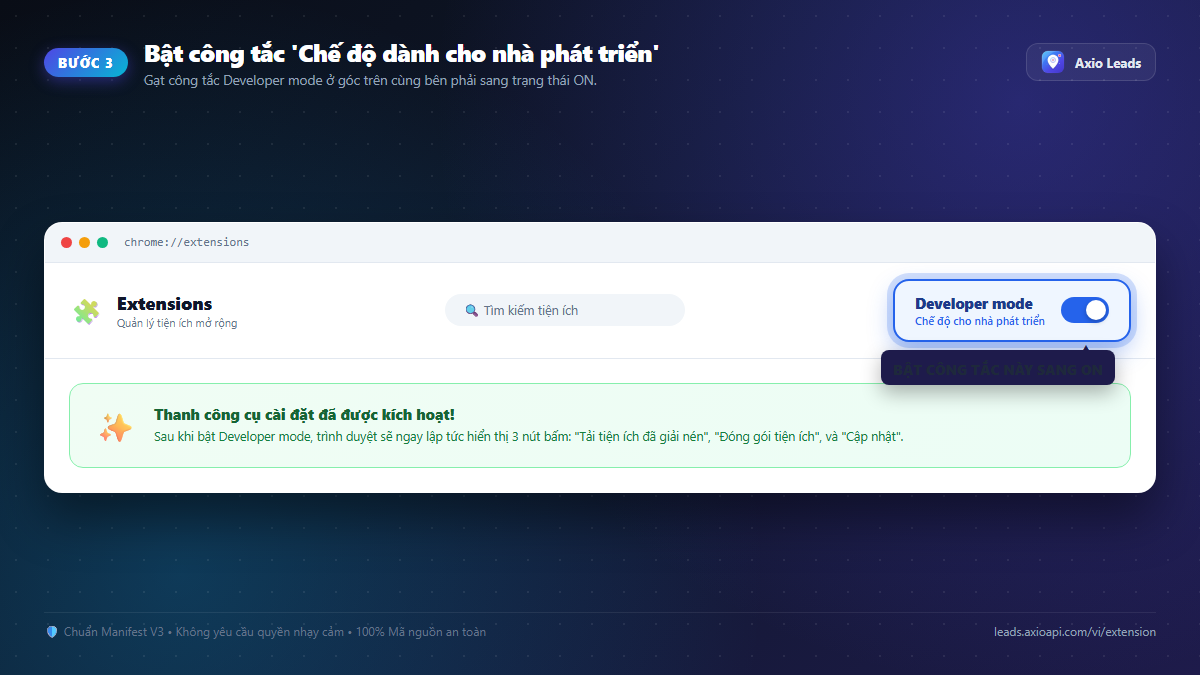Click the Axio Leads logo icon
The image size is (1200, 675).
pos(1053,62)
